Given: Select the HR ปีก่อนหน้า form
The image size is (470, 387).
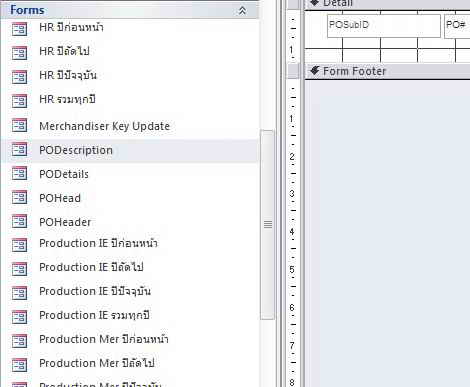Looking at the screenshot, I should coord(71,27).
